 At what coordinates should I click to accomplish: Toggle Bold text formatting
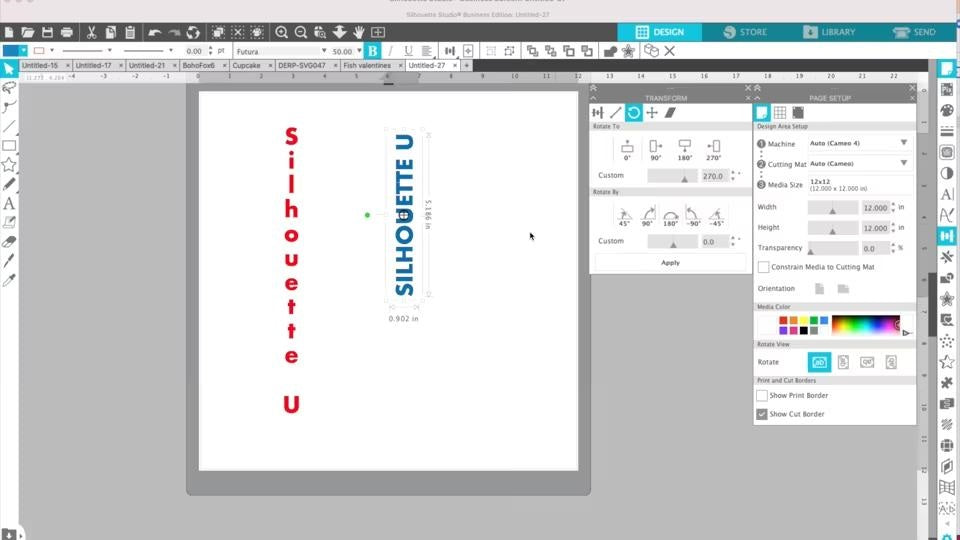(372, 51)
